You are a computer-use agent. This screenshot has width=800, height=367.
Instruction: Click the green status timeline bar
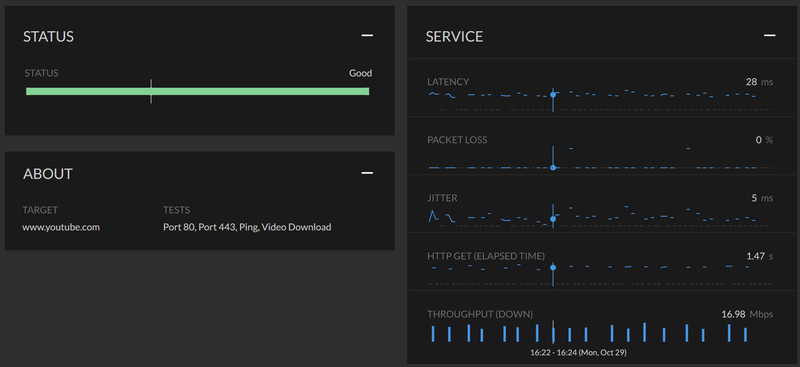click(x=197, y=91)
